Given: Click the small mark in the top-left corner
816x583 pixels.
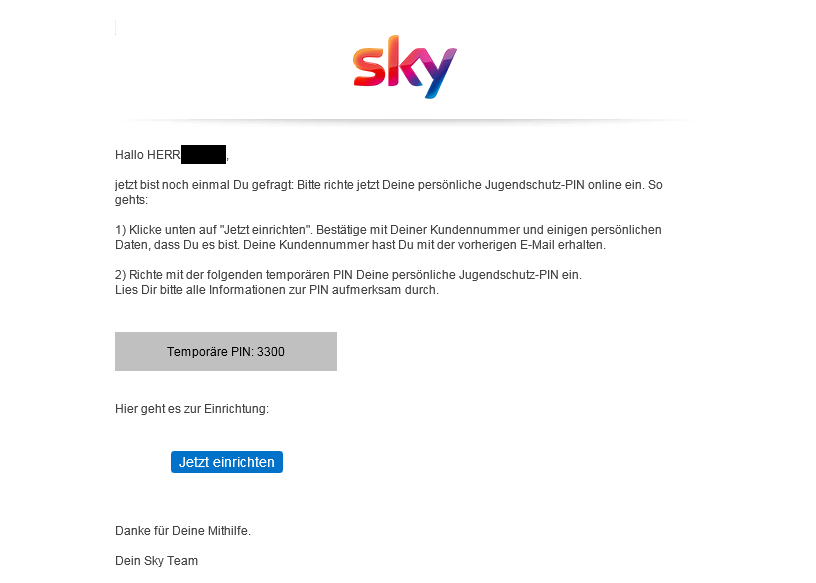Looking at the screenshot, I should click(116, 28).
